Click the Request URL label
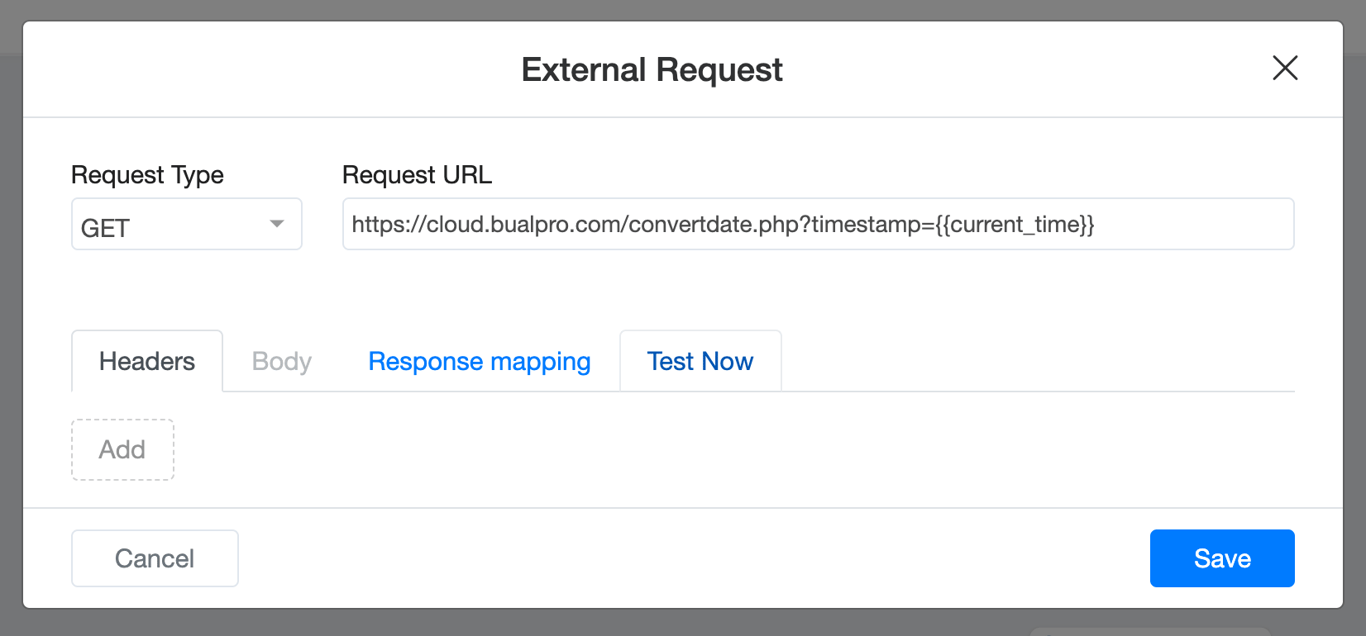The height and width of the screenshot is (636, 1366). pos(417,175)
